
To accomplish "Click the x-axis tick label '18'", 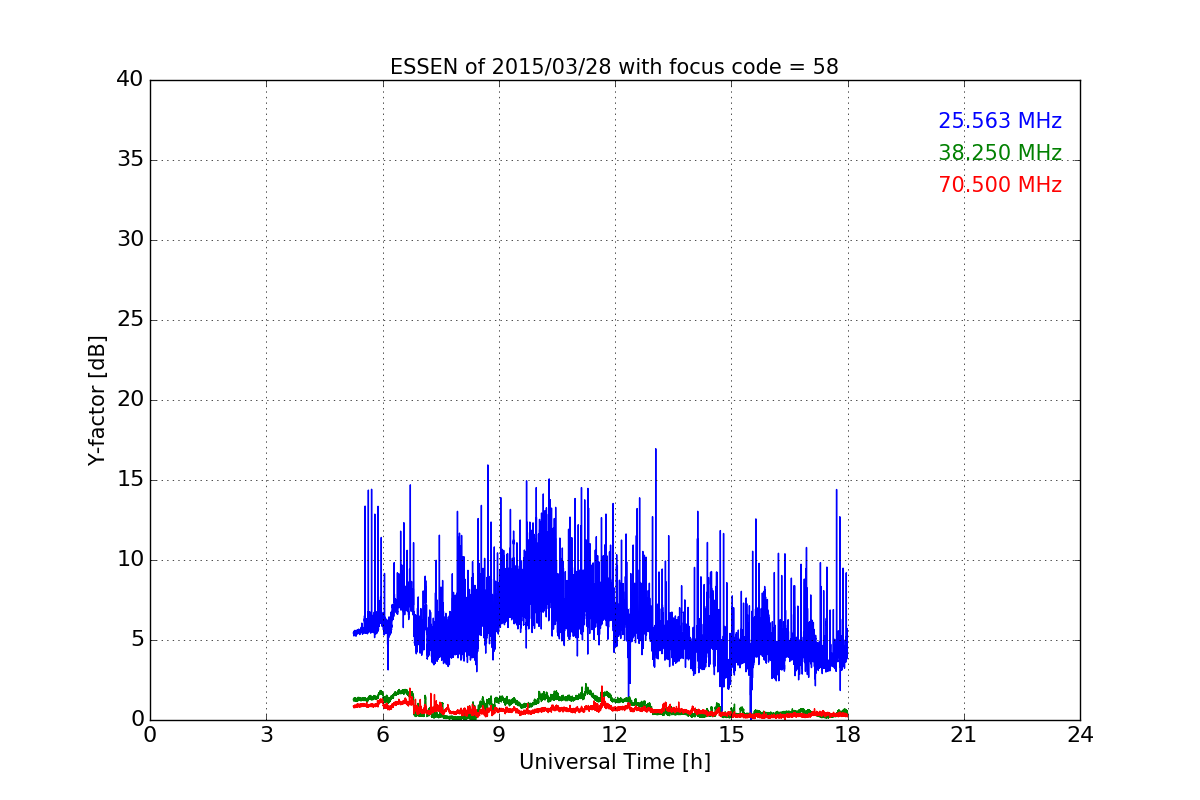I will 848,735.
